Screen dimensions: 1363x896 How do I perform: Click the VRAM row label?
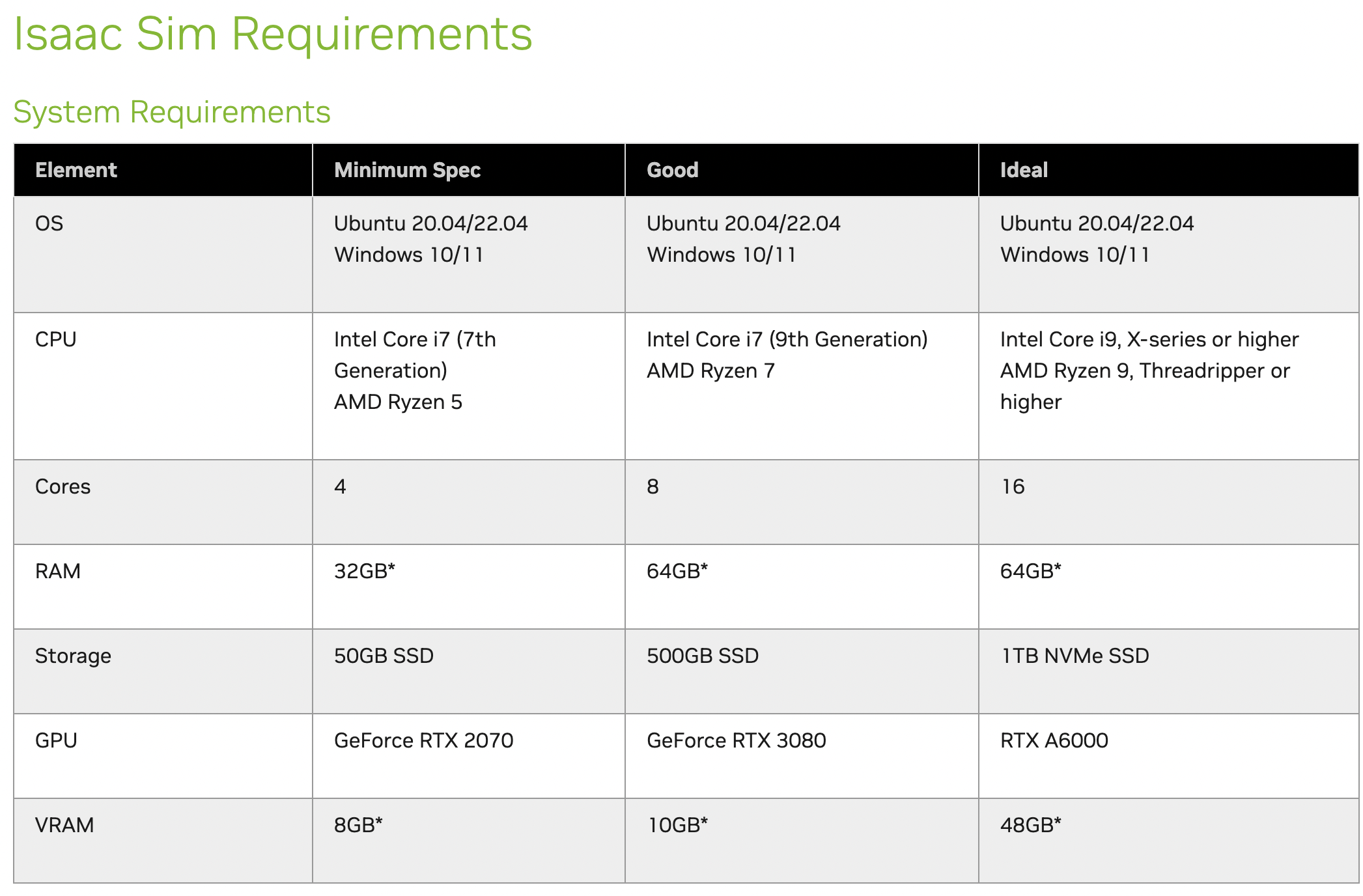click(64, 825)
